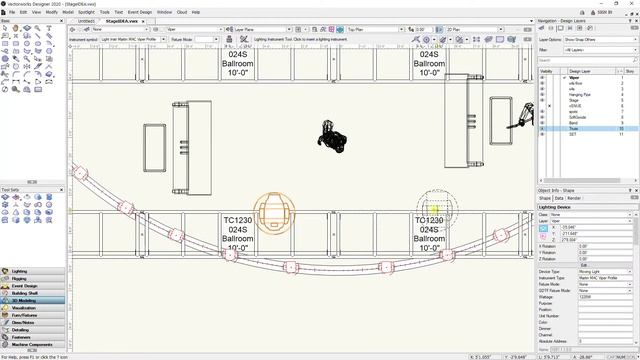Sign in via account button in title bar
Image resolution: width=640 pixels, height=360 pixels.
pyautogui.click(x=602, y=13)
